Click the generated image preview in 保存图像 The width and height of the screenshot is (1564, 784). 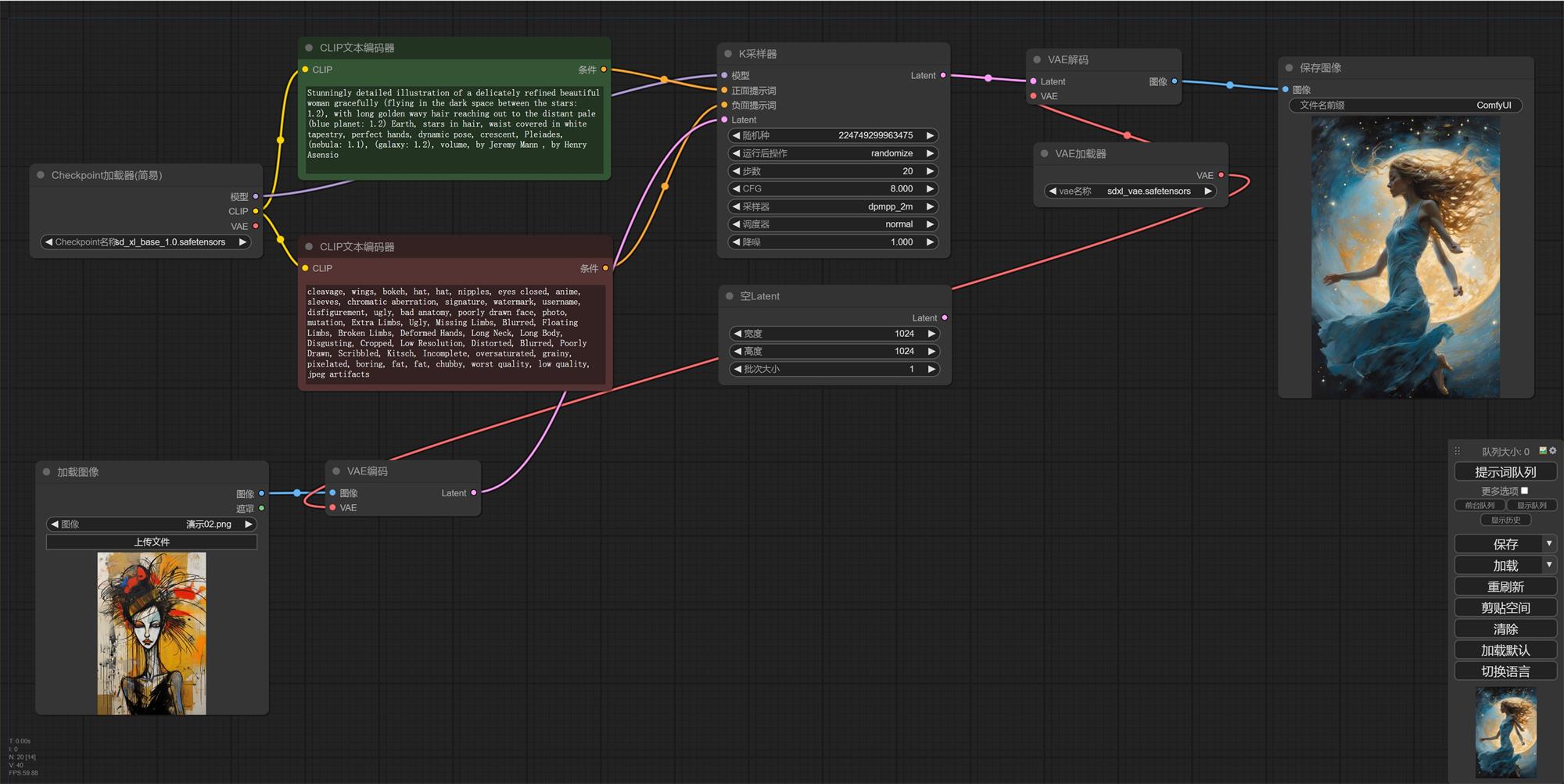1405,257
